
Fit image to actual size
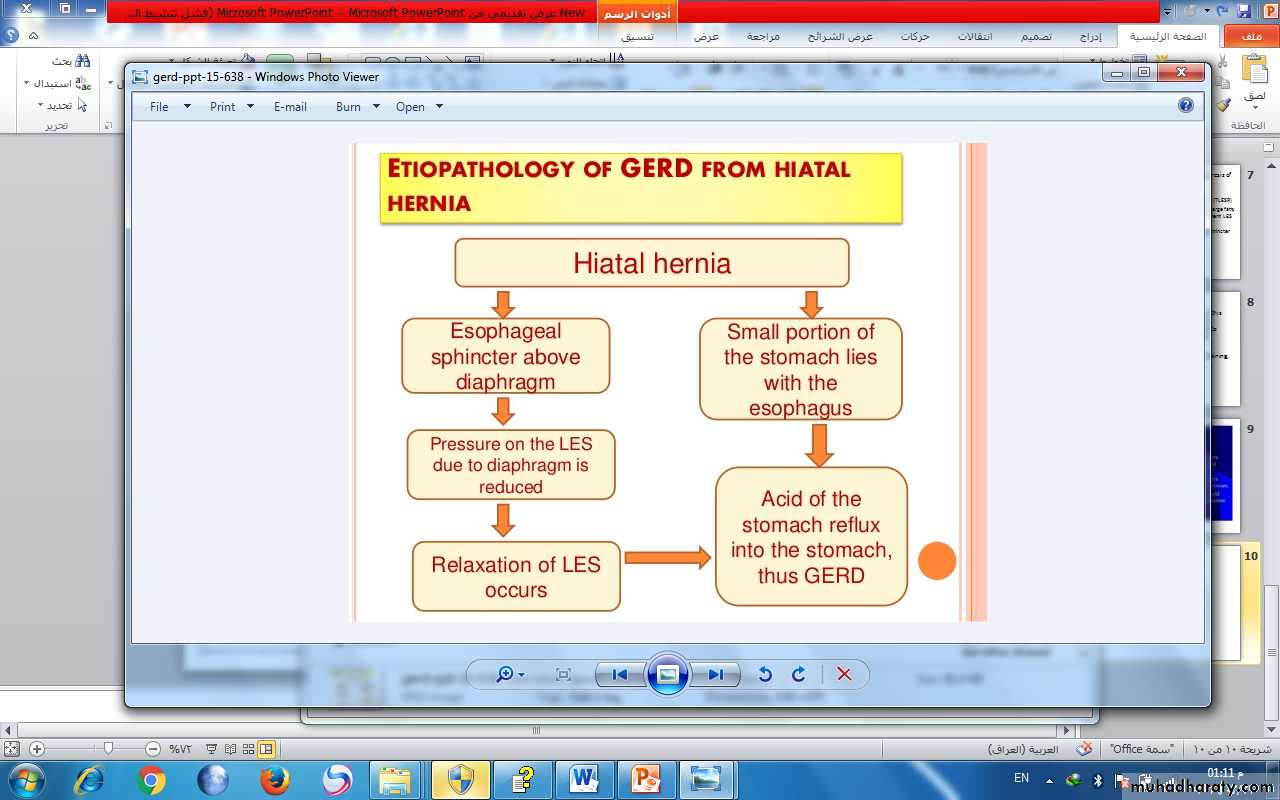pos(563,675)
